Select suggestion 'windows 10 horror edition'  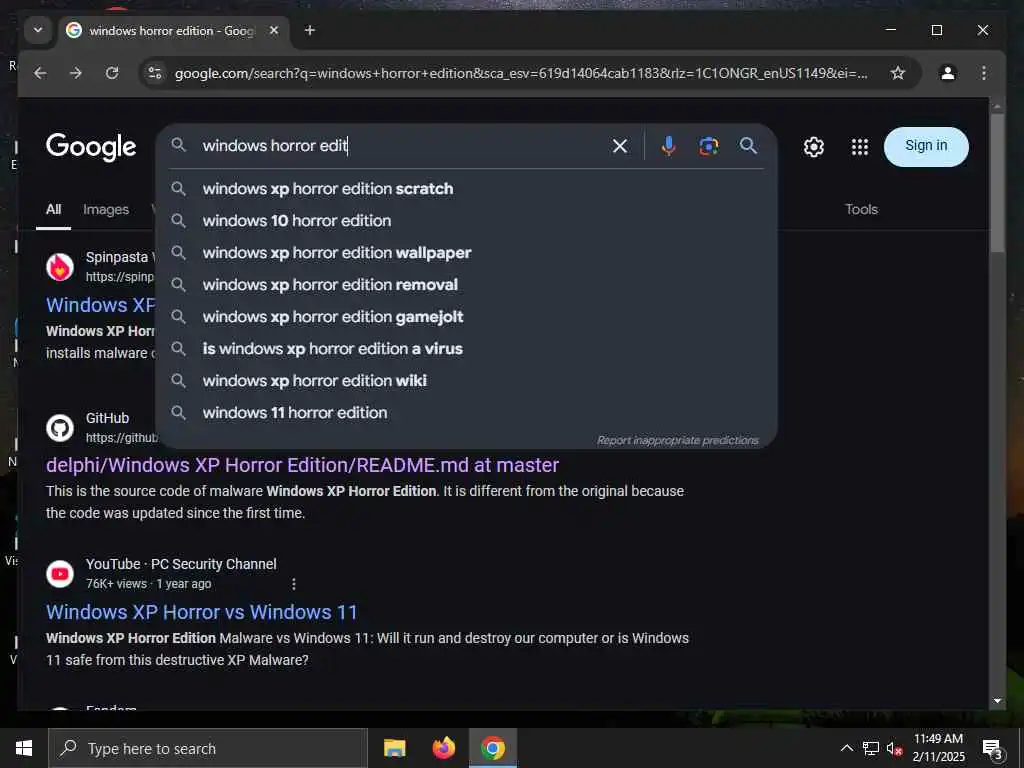click(x=466, y=221)
